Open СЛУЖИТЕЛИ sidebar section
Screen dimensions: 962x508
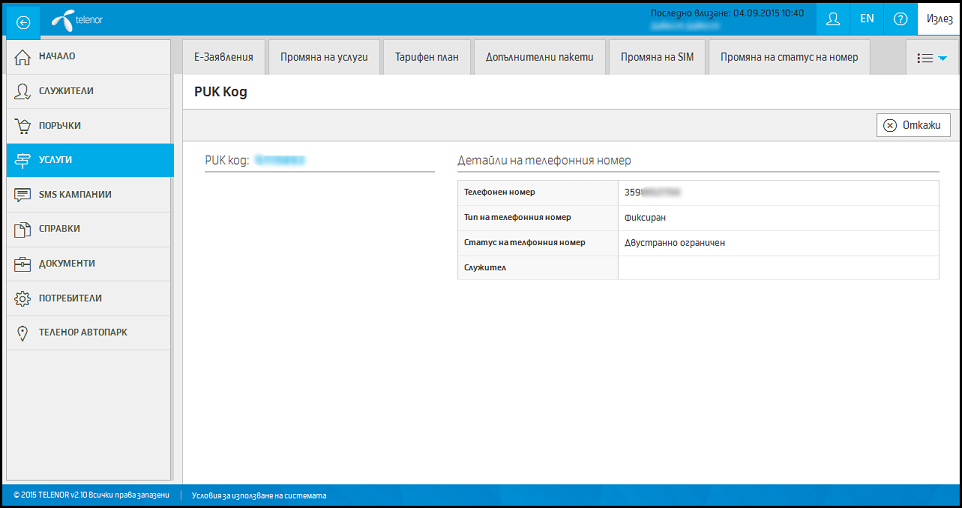89,91
